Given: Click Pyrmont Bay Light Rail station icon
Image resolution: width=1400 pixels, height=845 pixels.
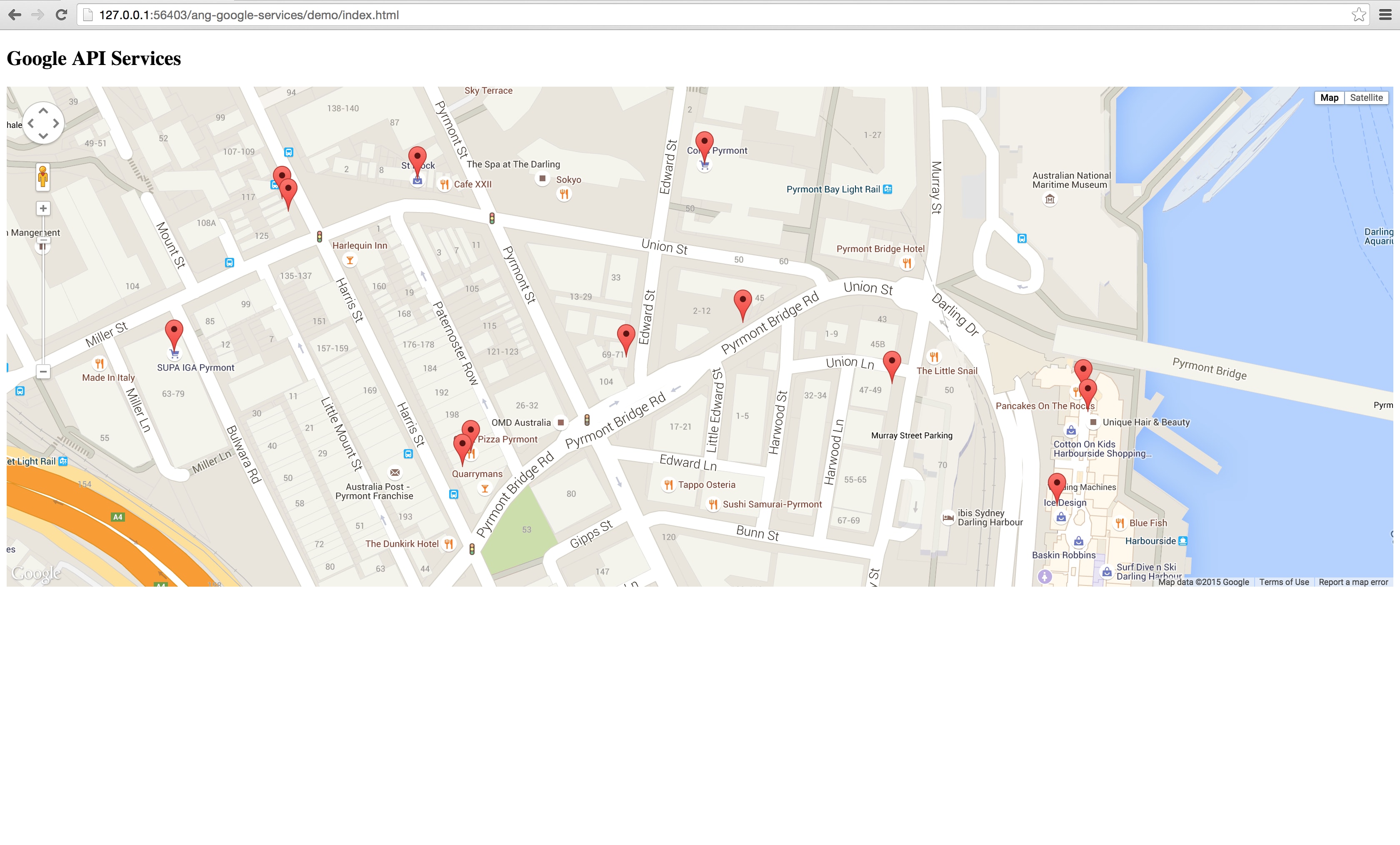Looking at the screenshot, I should [x=887, y=189].
